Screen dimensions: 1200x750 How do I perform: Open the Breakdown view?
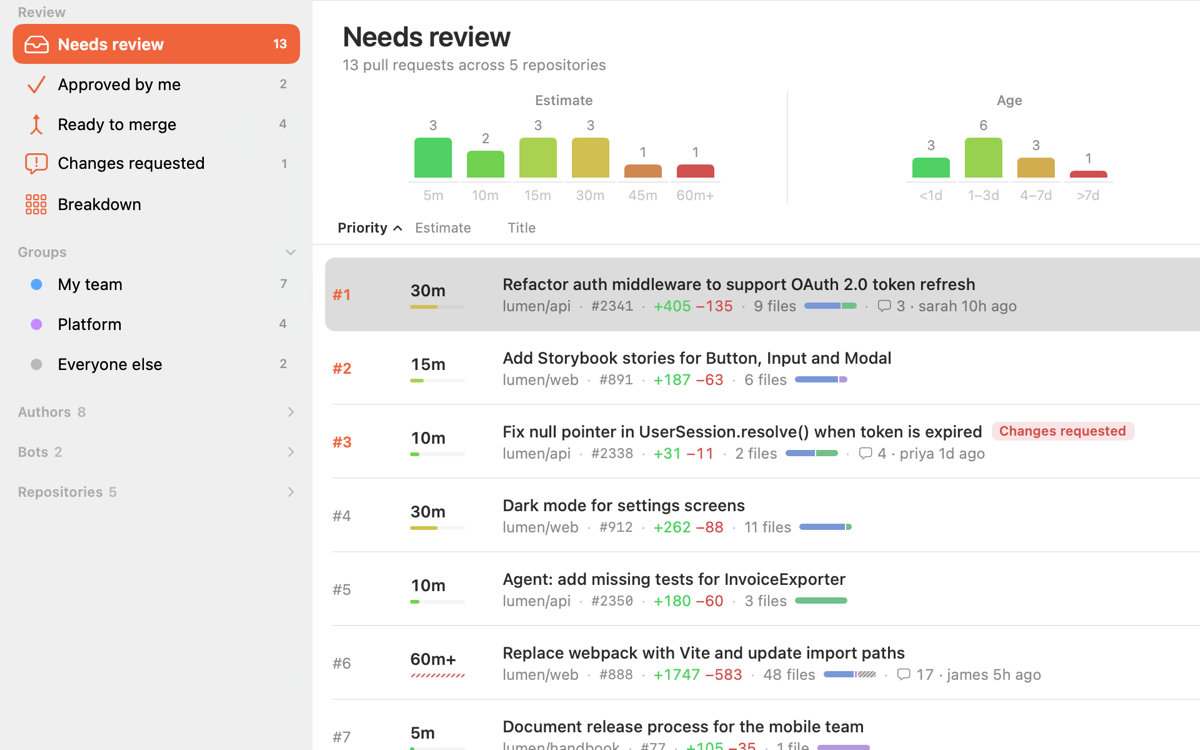pyautogui.click(x=156, y=204)
